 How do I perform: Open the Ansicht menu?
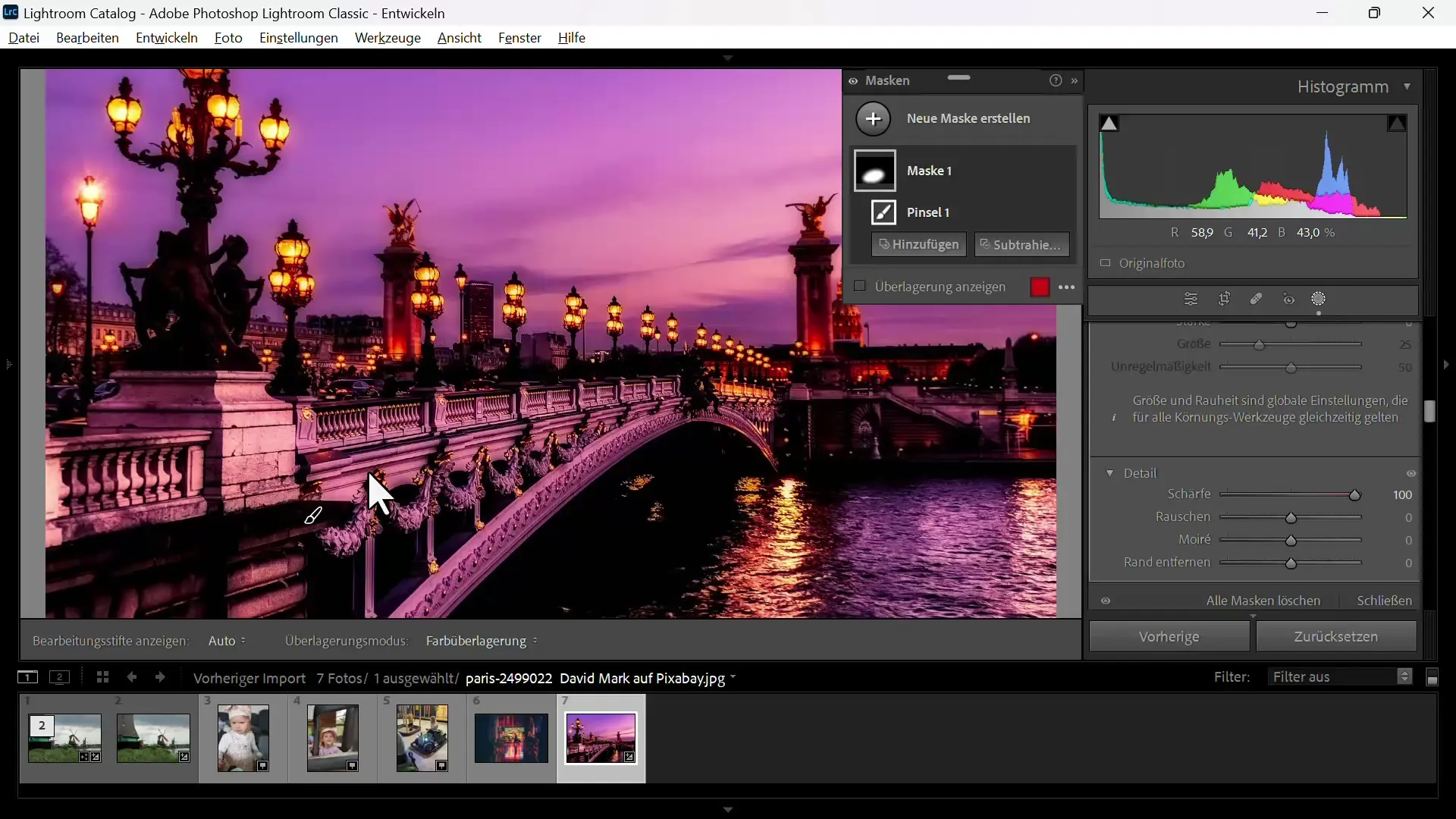click(460, 38)
